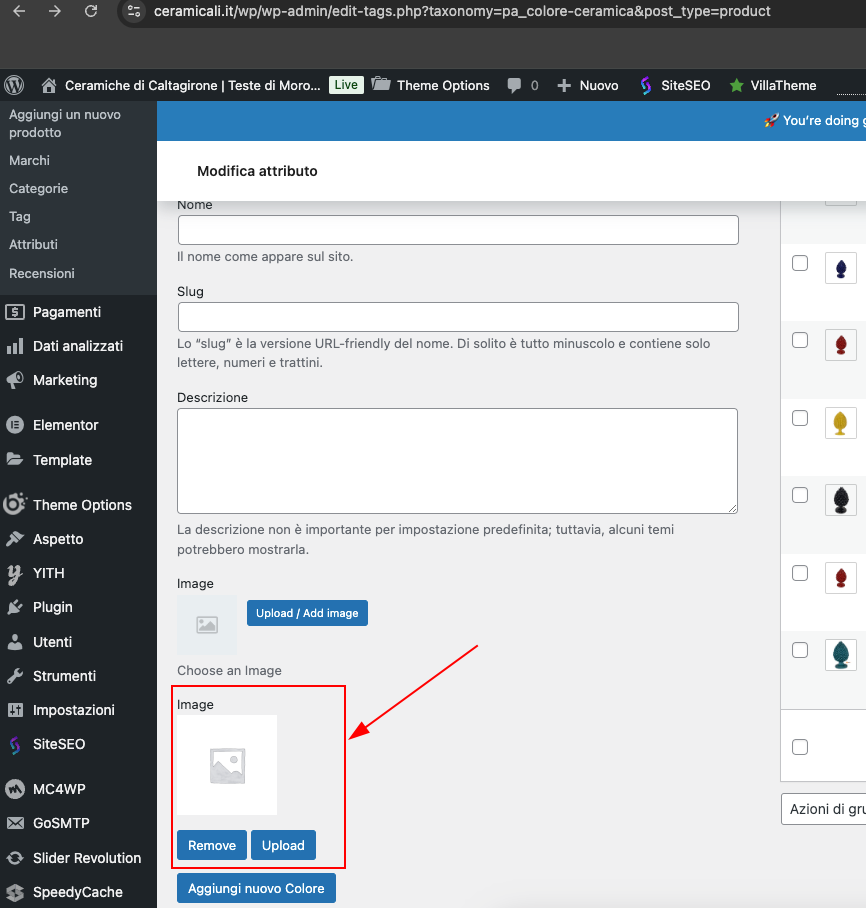The width and height of the screenshot is (866, 908).
Task: Open the Recensioni submenu item
Action: (x=42, y=273)
